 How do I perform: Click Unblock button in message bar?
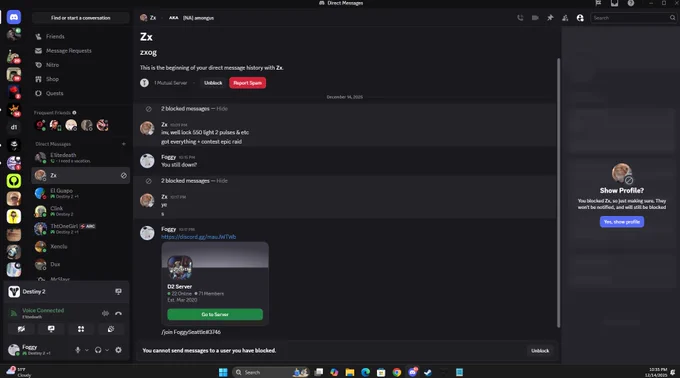click(x=540, y=351)
